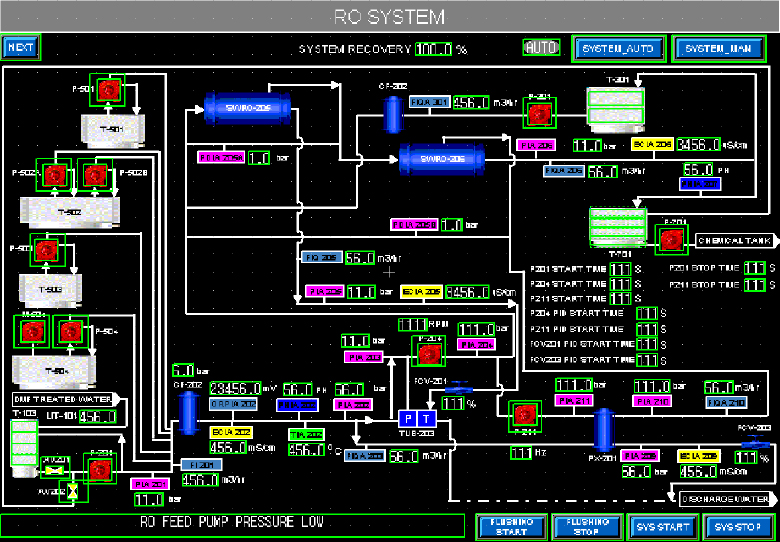Click the T button of TUB-203
This screenshot has width=780, height=542.
[x=427, y=419]
